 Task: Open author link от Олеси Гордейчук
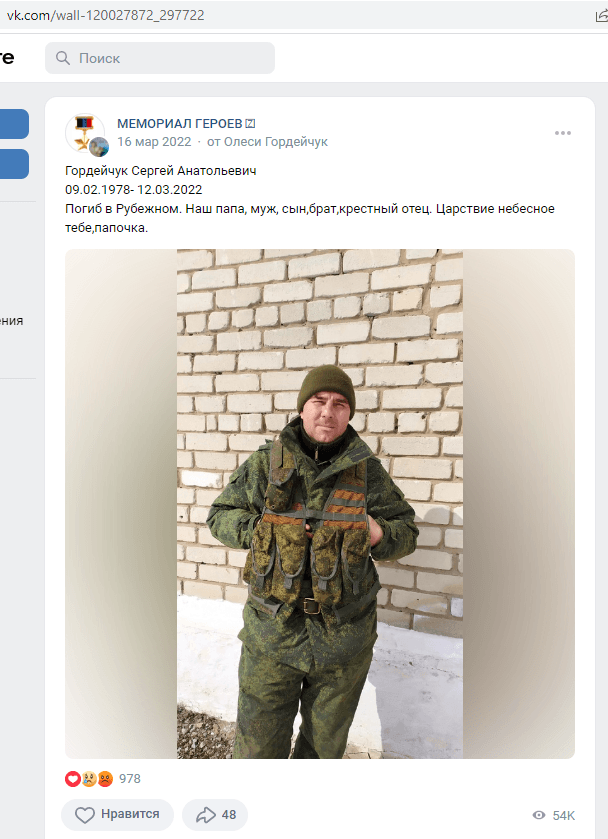pyautogui.click(x=267, y=142)
